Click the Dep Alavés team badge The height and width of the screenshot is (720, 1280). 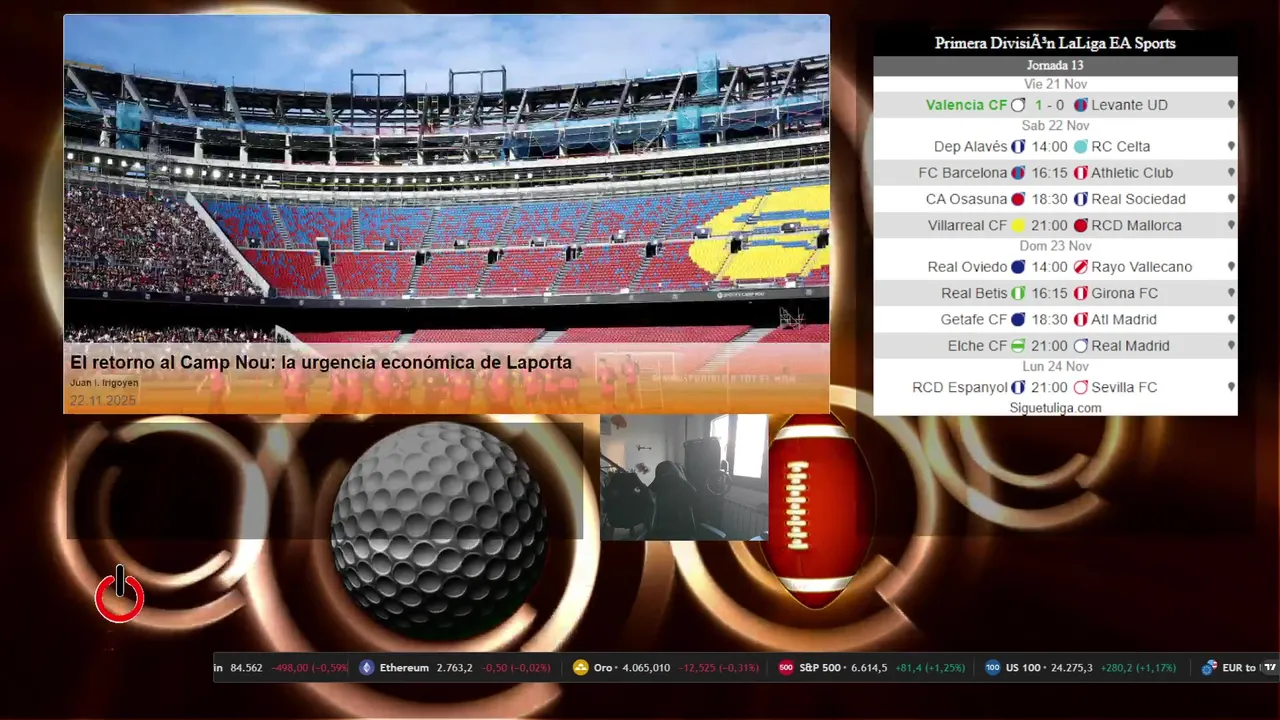pos(1018,146)
